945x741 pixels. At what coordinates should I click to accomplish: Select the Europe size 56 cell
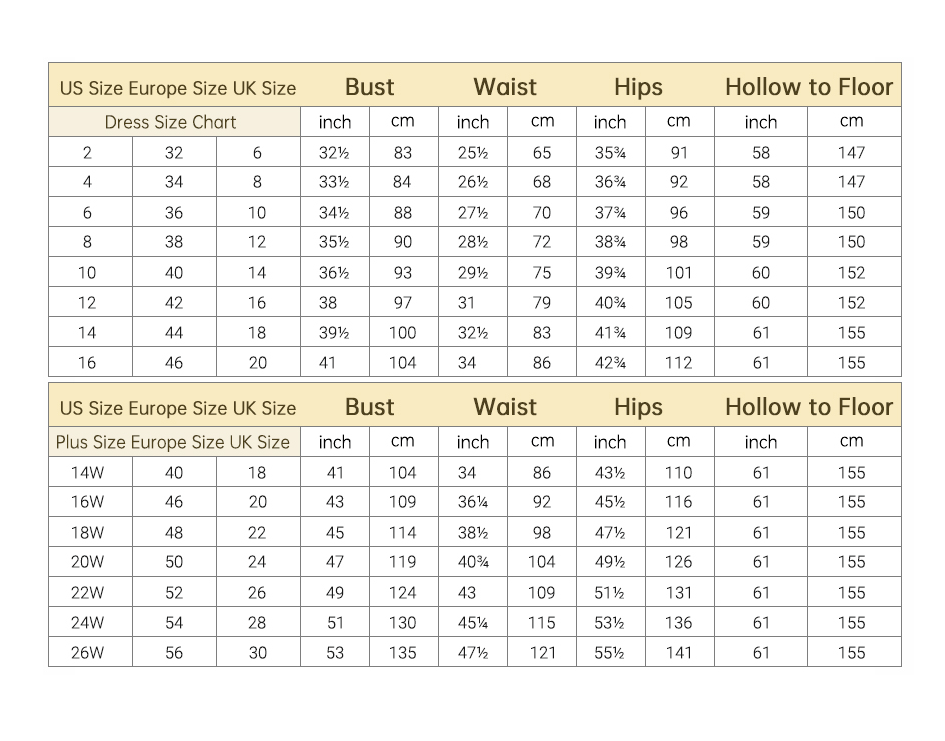pyautogui.click(x=174, y=652)
